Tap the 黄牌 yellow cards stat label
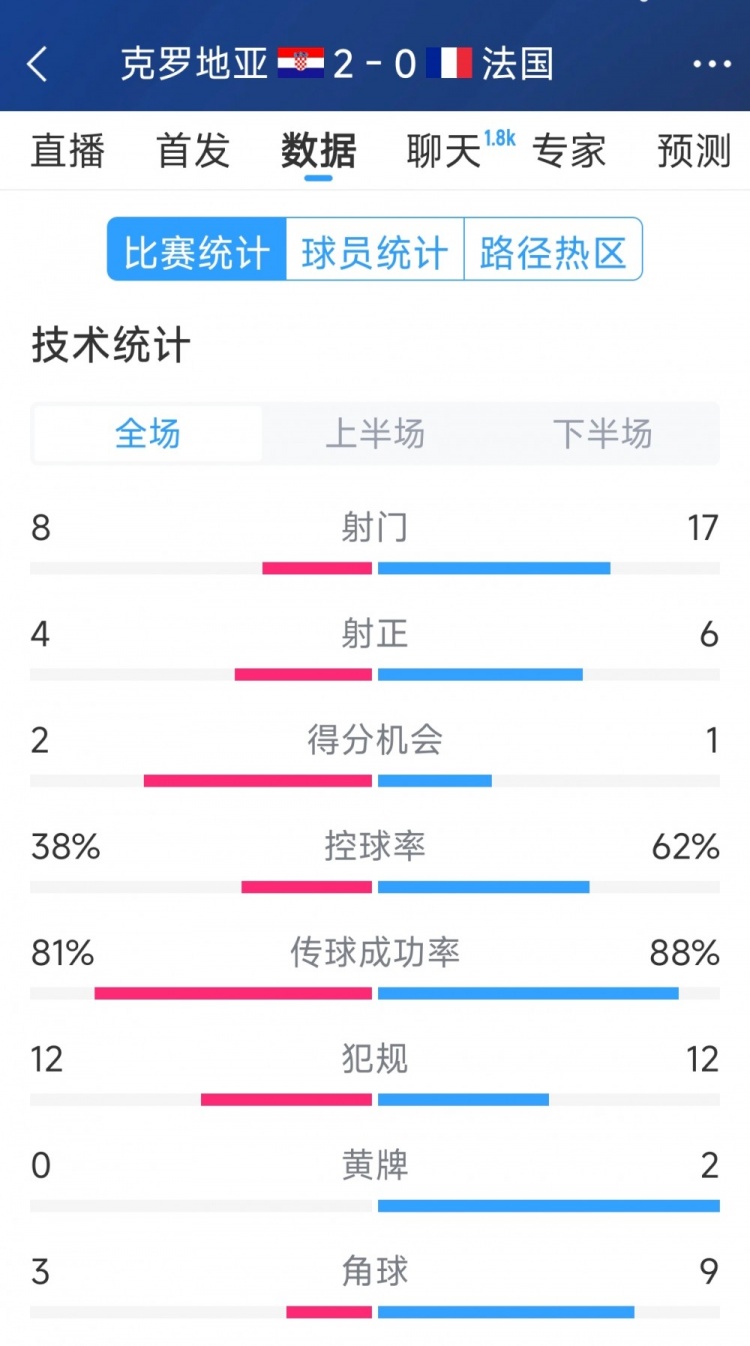 click(375, 1165)
